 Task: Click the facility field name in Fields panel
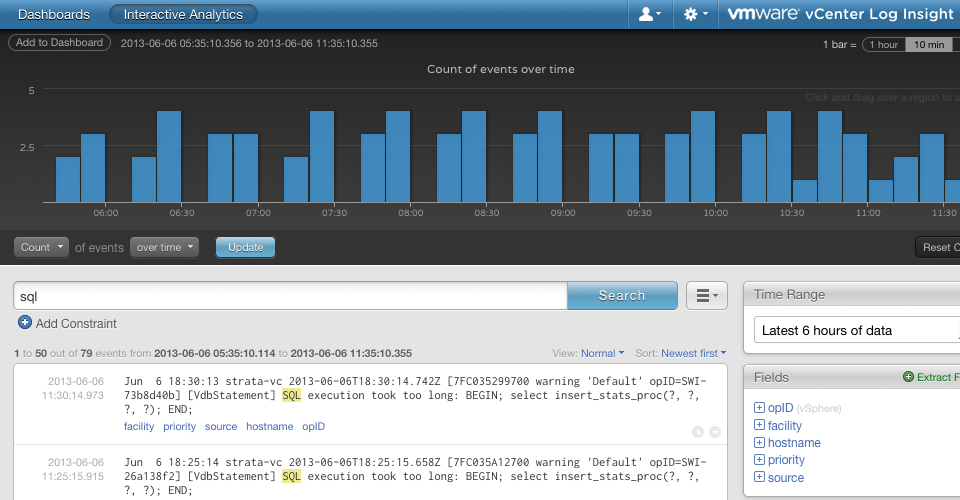785,425
